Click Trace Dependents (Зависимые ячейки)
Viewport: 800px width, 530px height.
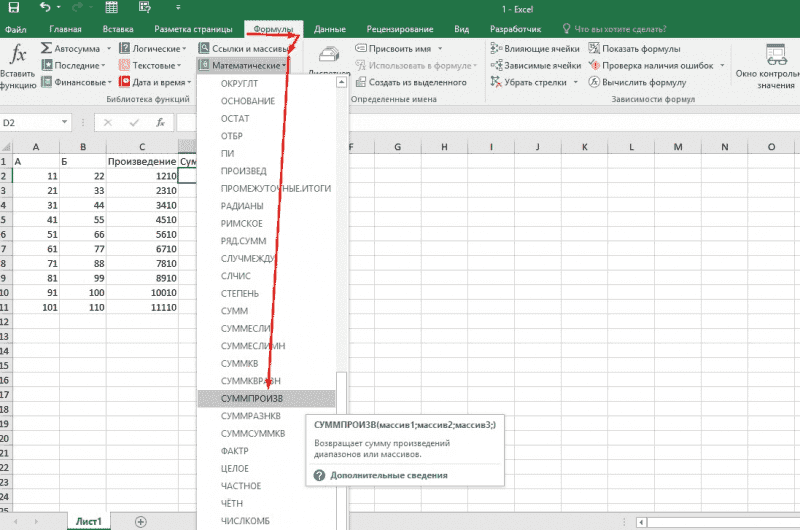click(x=541, y=65)
